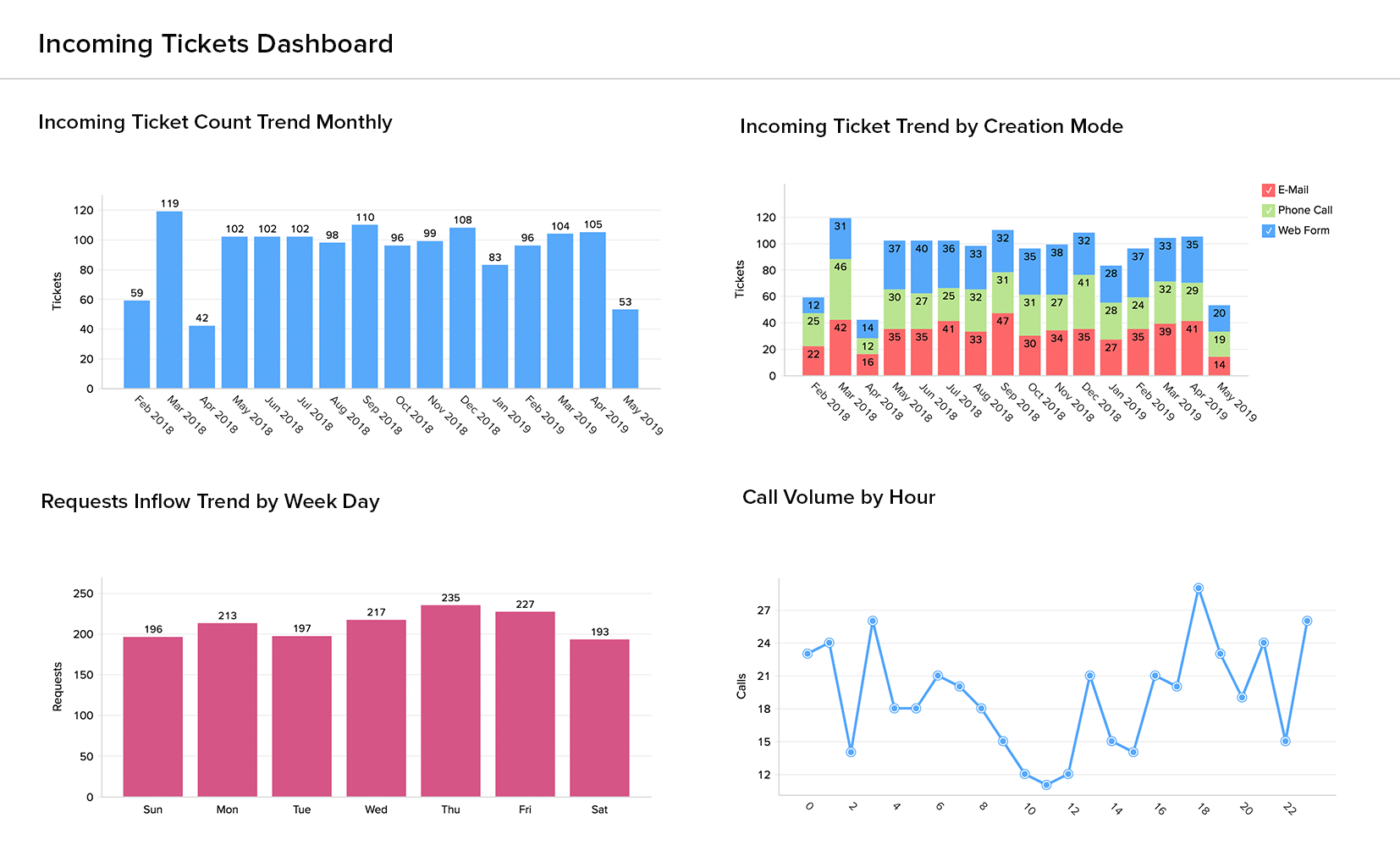Screen dimensions: 1400x862
Task: Select the green Dec 2018 segment labeled 41
Action: (1084, 302)
